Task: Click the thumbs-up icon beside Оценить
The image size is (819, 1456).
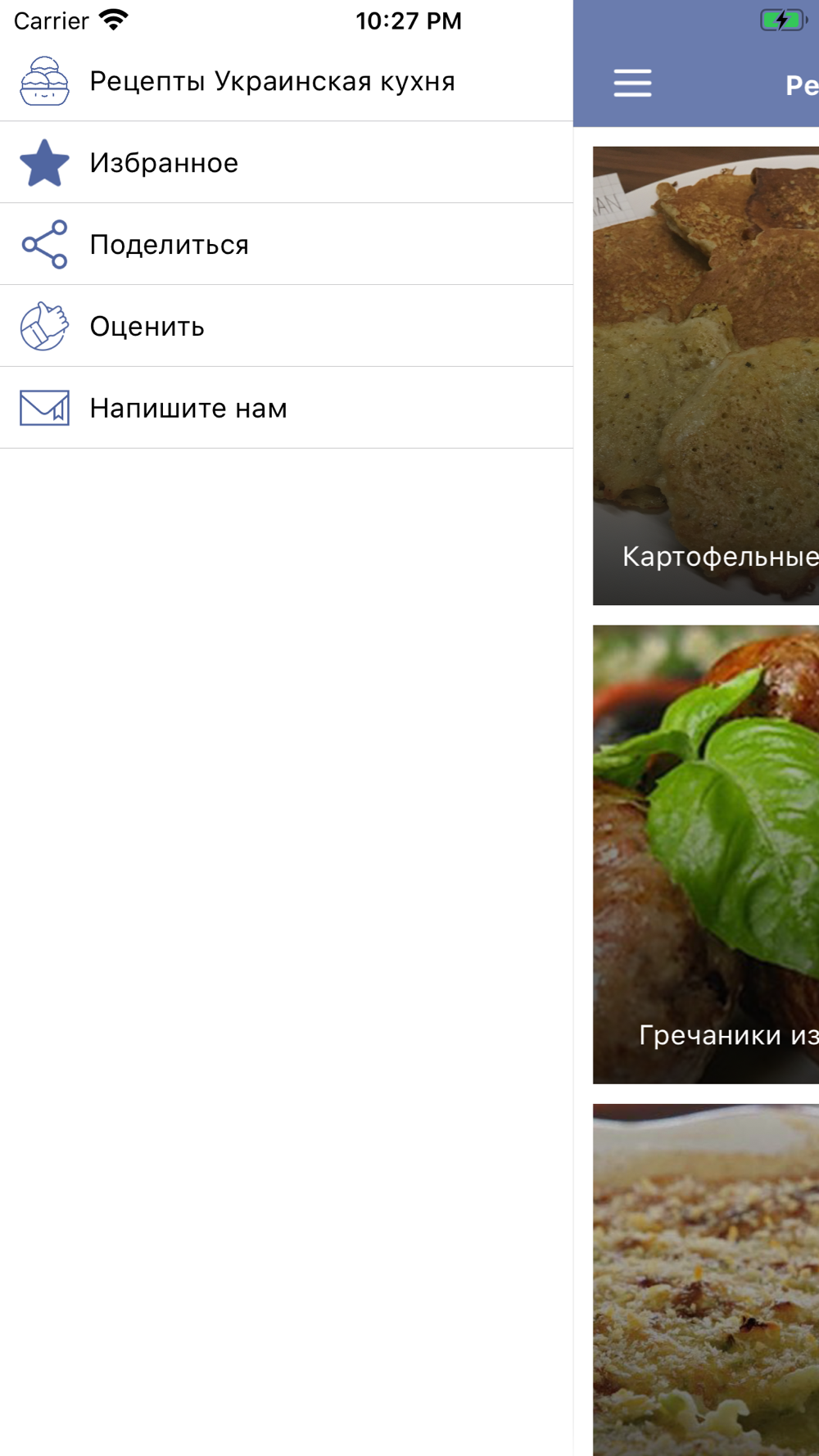Action: pyautogui.click(x=44, y=326)
